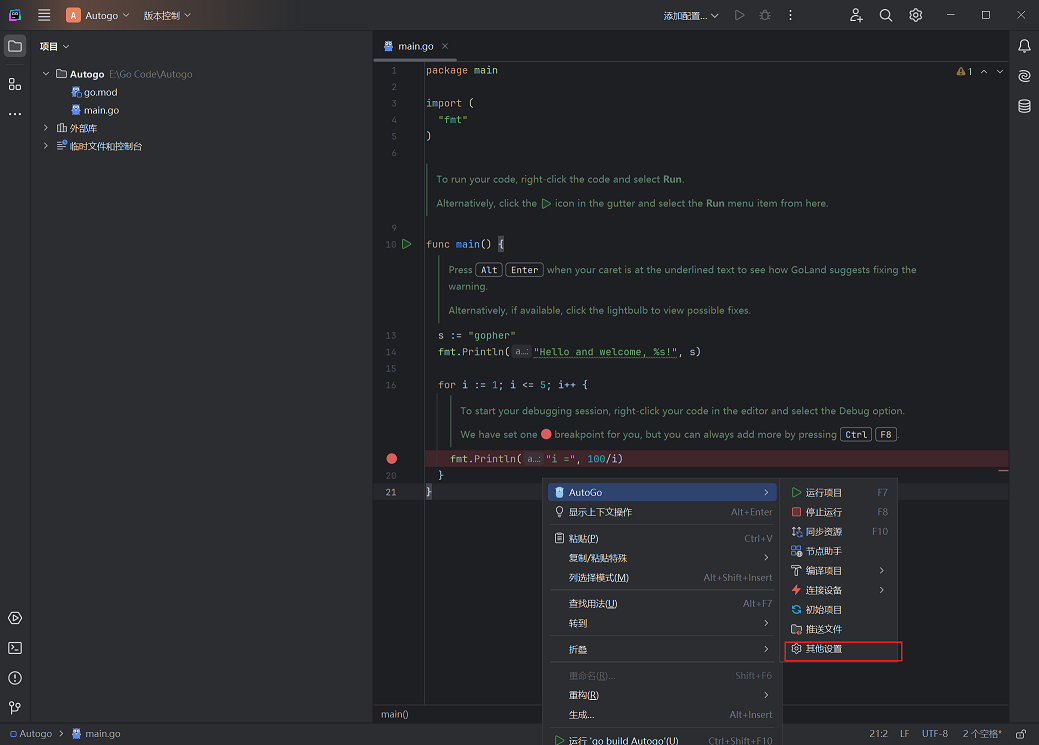This screenshot has height=745, width=1039.
Task: Open the IDE settings gear icon
Action: (916, 15)
